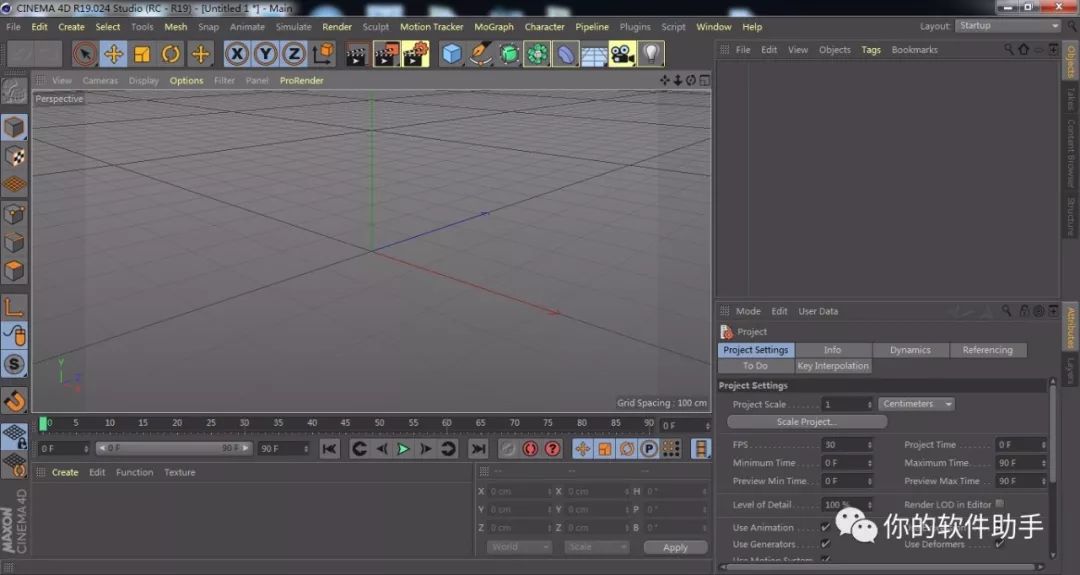Enable Edges mode
Screen dimensions: 1080x575
[14, 242]
